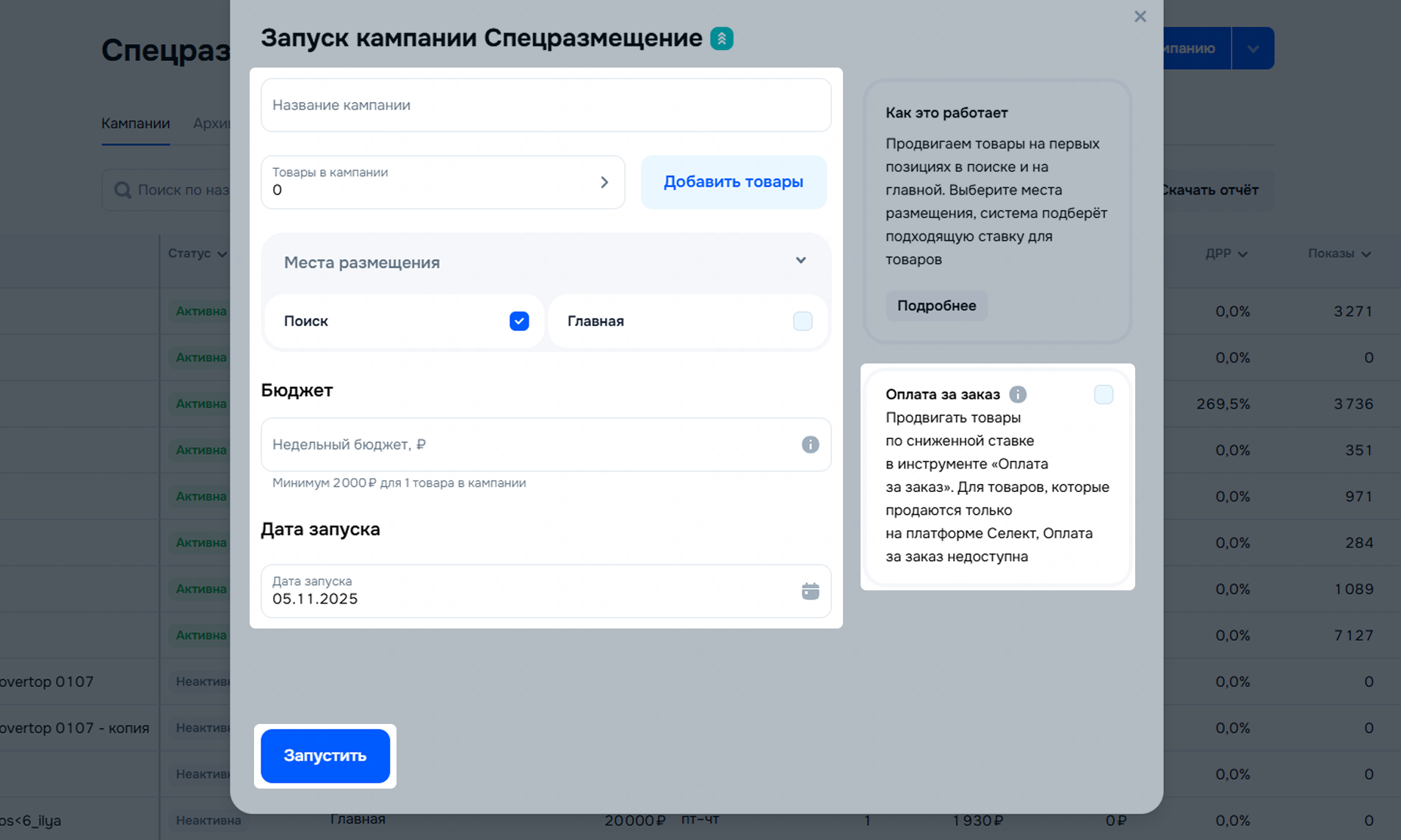Viewport: 1401px width, 840px height.
Task: Click the Запустить button
Action: (x=325, y=756)
